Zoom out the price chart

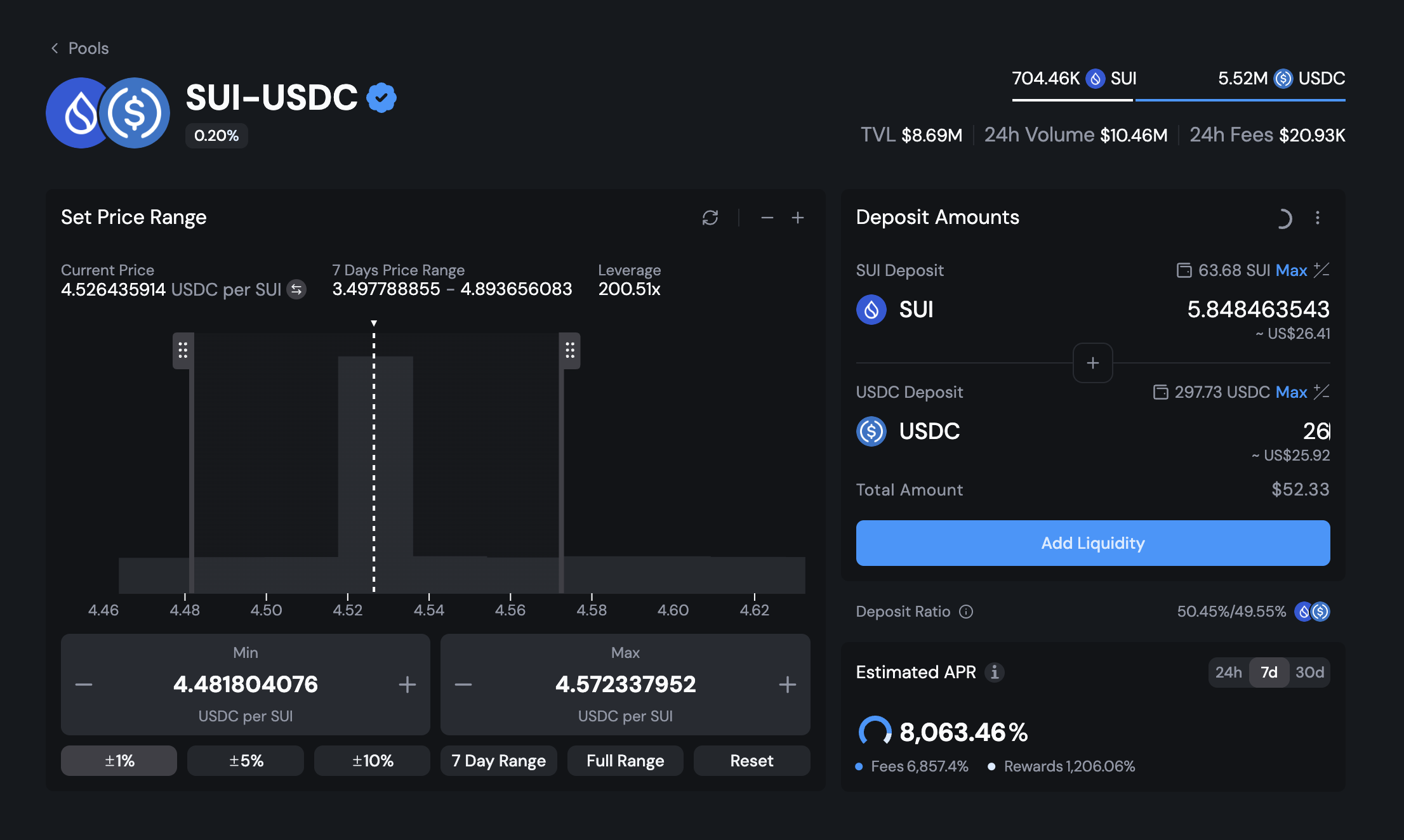pos(767,218)
